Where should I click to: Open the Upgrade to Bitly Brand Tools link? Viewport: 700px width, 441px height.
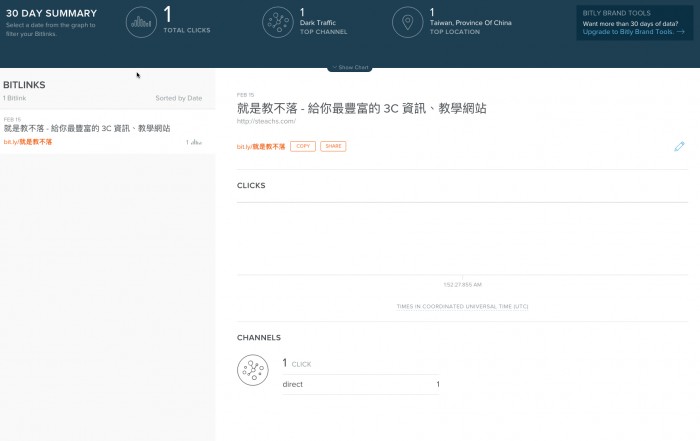(x=628, y=32)
